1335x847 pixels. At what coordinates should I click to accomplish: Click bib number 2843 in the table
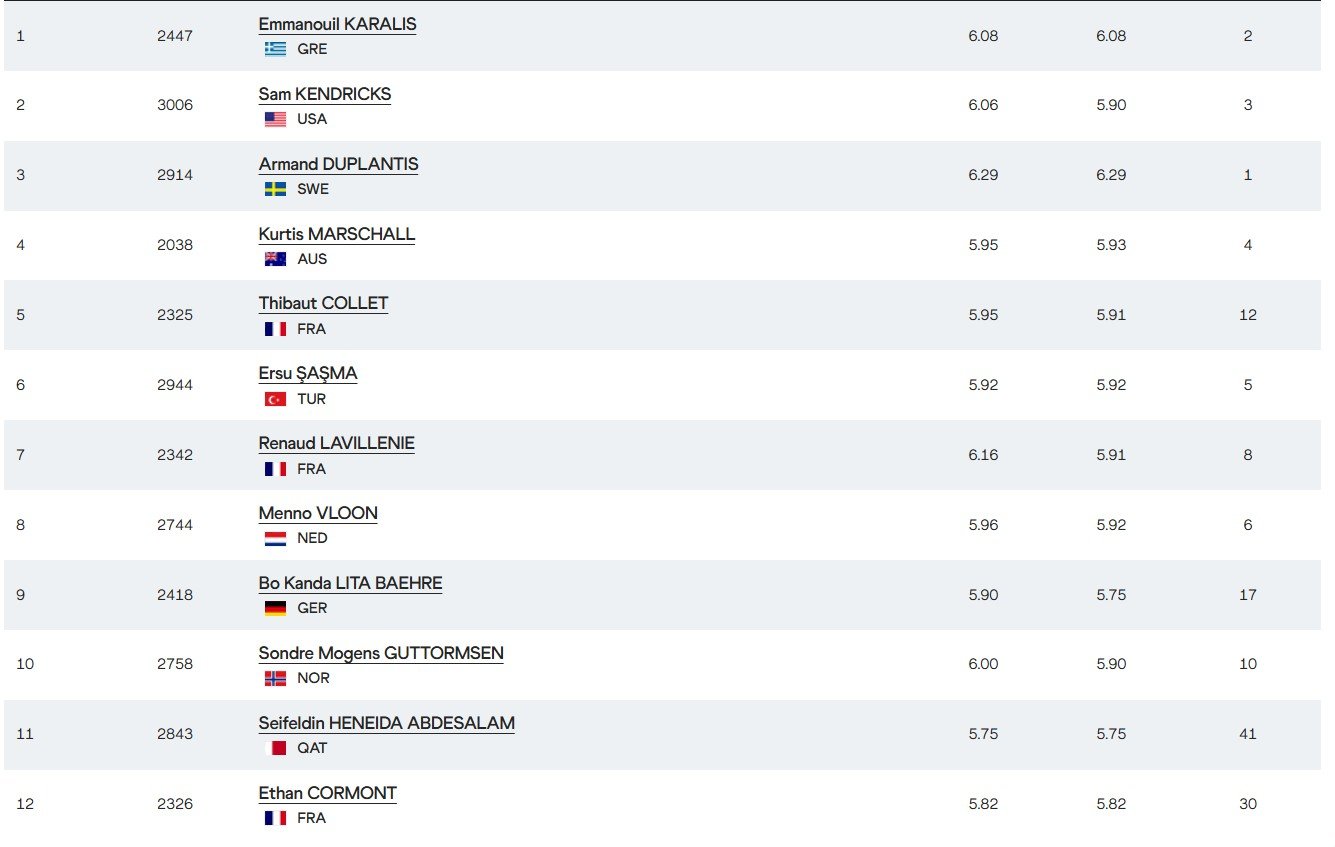[x=174, y=734]
